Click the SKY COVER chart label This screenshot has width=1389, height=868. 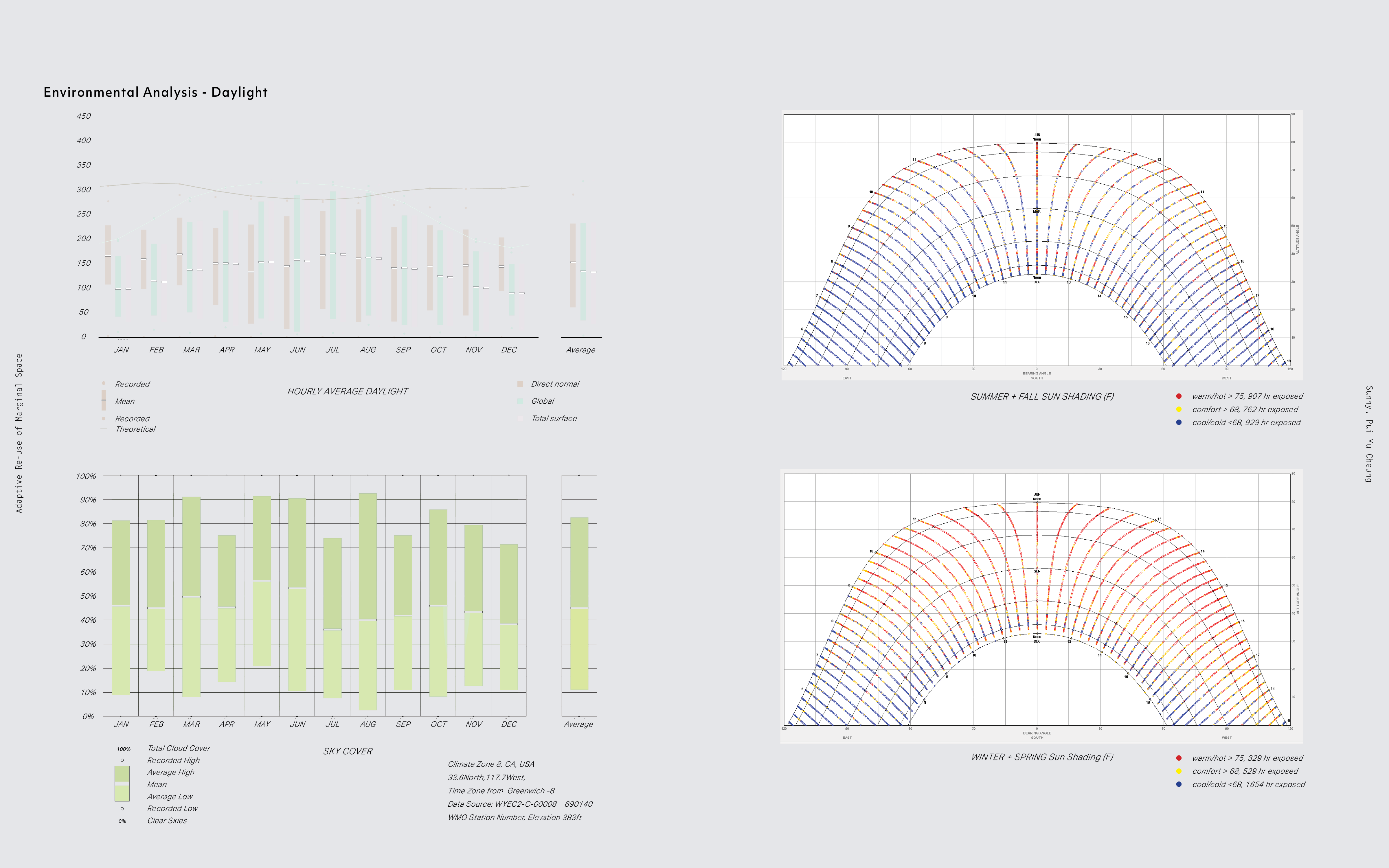point(347,751)
